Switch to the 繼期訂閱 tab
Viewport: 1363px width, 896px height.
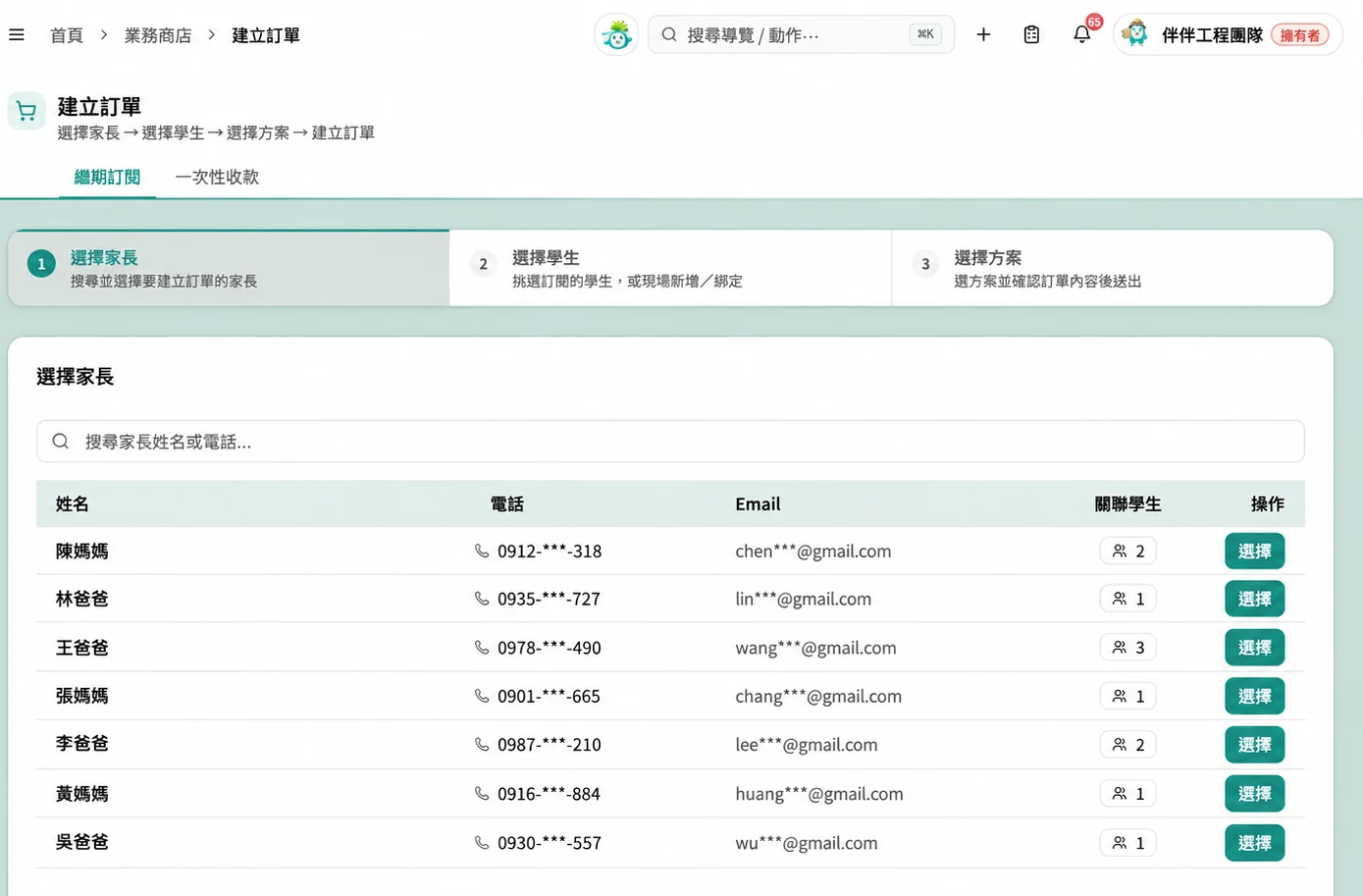click(107, 178)
